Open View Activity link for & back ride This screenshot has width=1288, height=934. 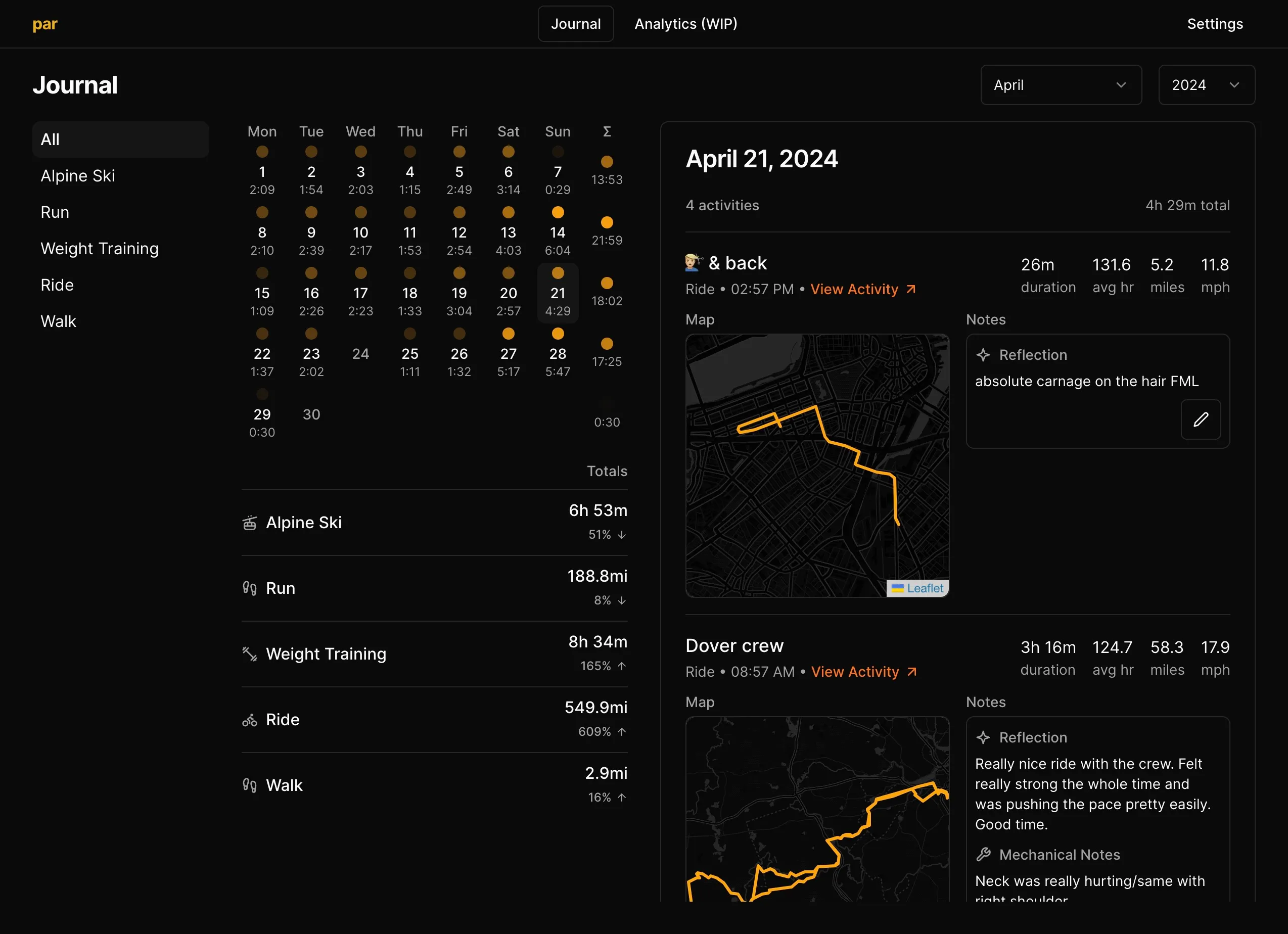coord(862,289)
